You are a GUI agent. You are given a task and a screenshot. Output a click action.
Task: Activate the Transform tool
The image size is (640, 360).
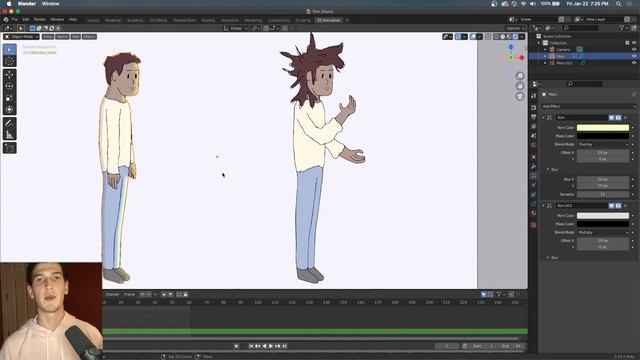click(x=9, y=109)
